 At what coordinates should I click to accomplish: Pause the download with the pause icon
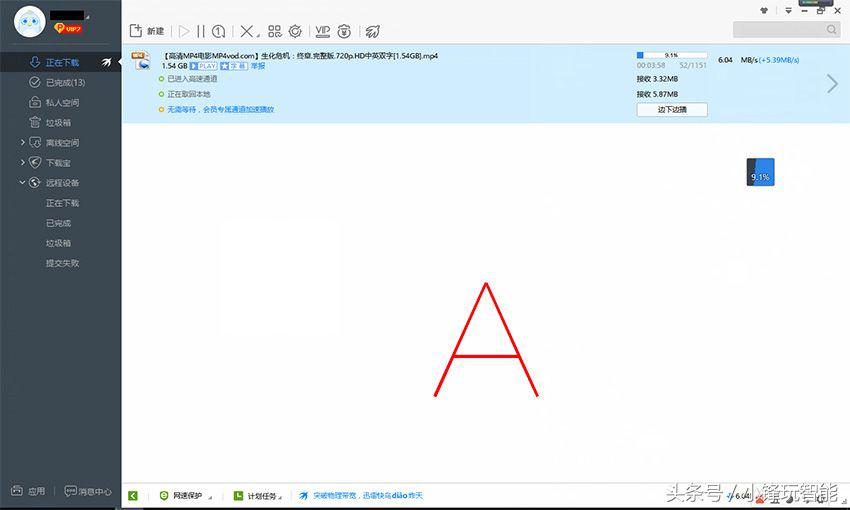click(x=201, y=31)
